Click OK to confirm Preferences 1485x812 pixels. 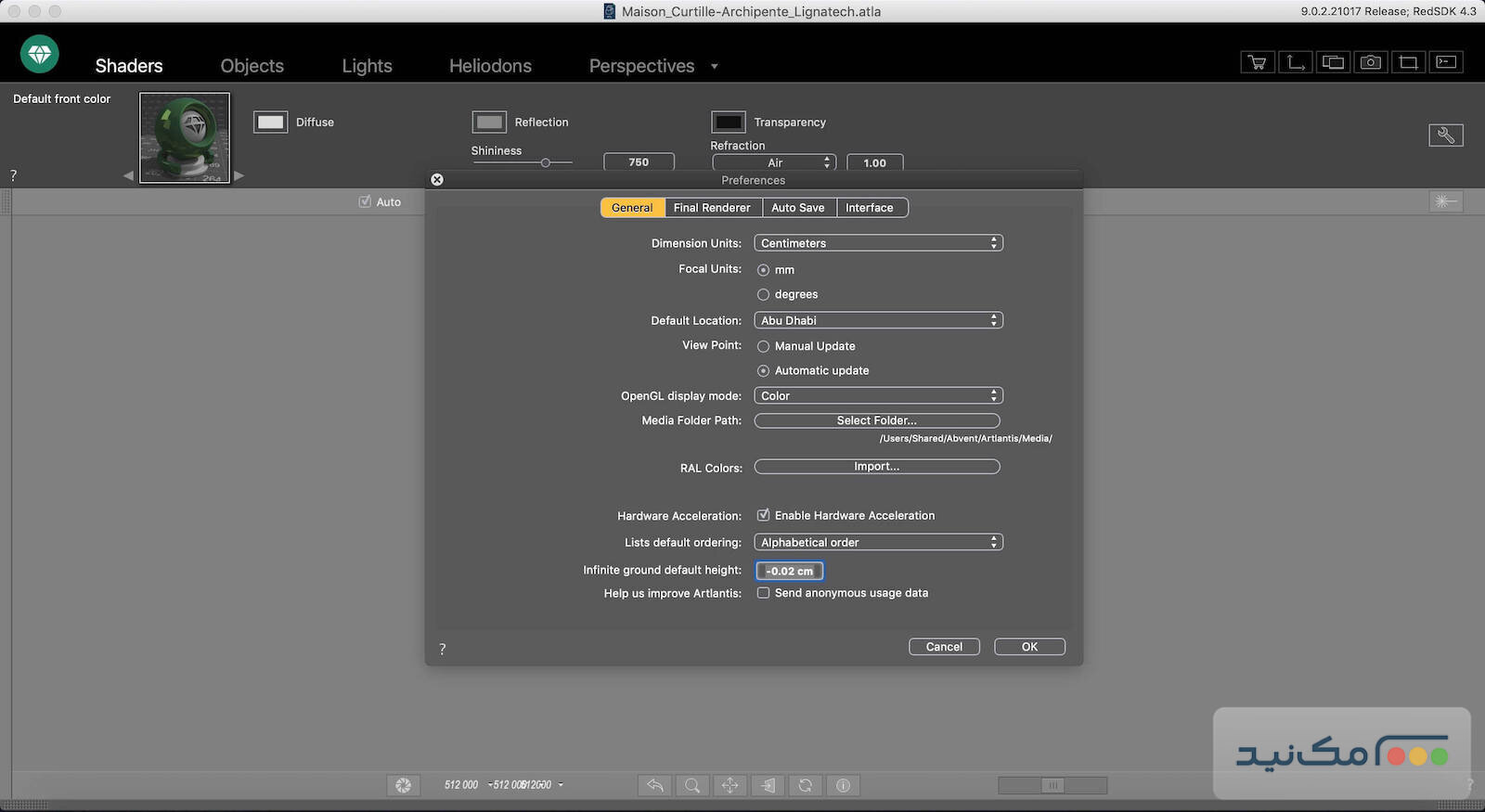pos(1029,647)
